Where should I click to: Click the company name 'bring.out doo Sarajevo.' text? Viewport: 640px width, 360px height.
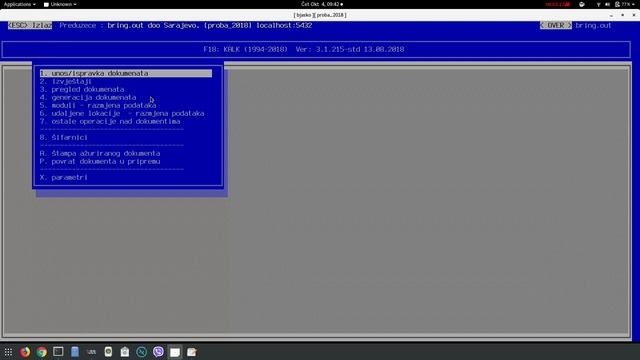[x=153, y=25]
